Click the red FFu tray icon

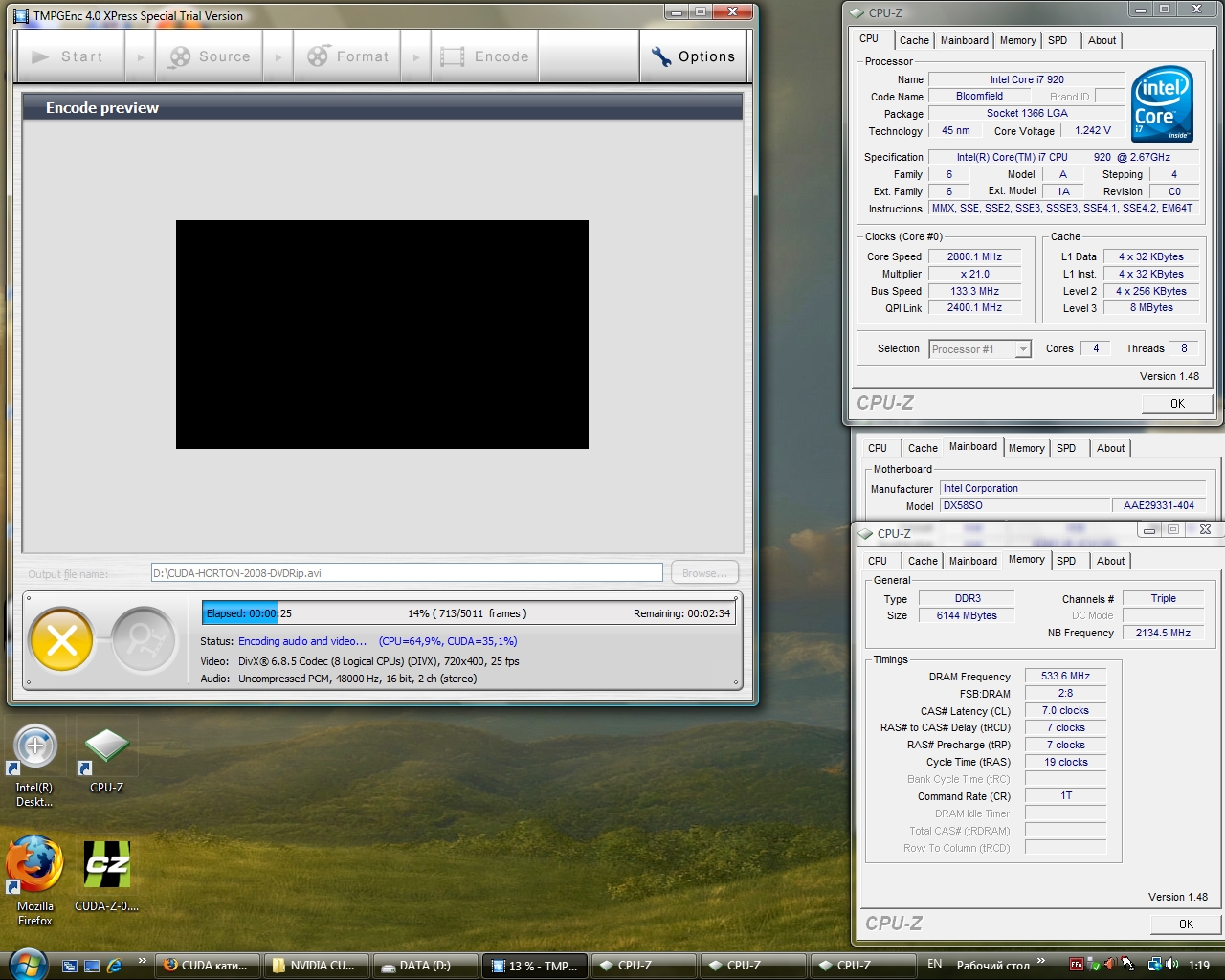pyautogui.click(x=1077, y=965)
